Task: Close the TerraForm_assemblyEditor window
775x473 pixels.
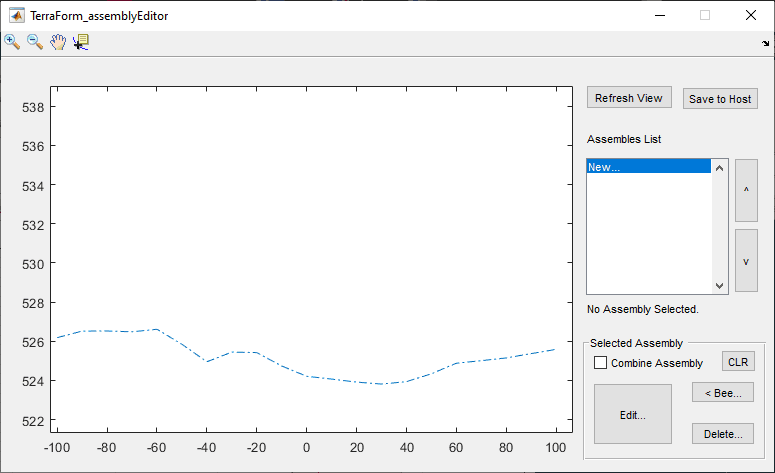Action: [751, 15]
